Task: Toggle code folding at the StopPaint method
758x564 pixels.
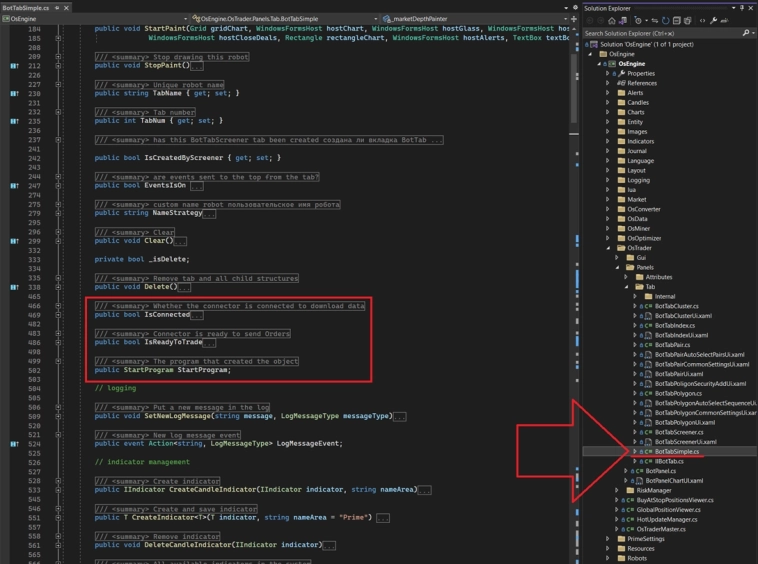Action: (x=58, y=66)
